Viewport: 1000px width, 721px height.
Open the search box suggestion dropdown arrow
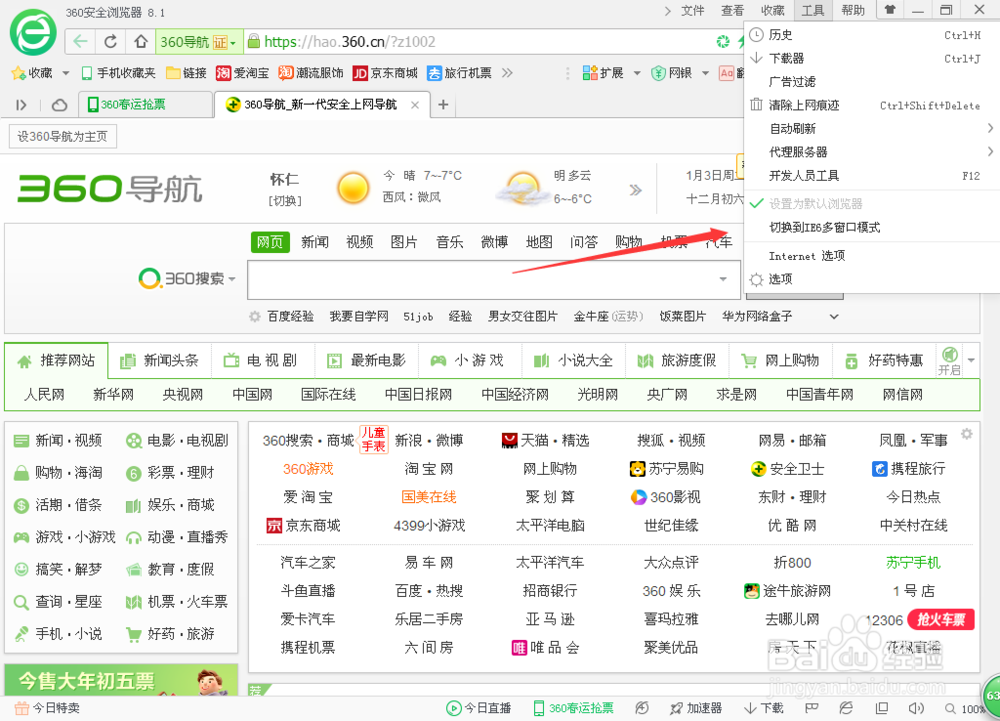723,279
